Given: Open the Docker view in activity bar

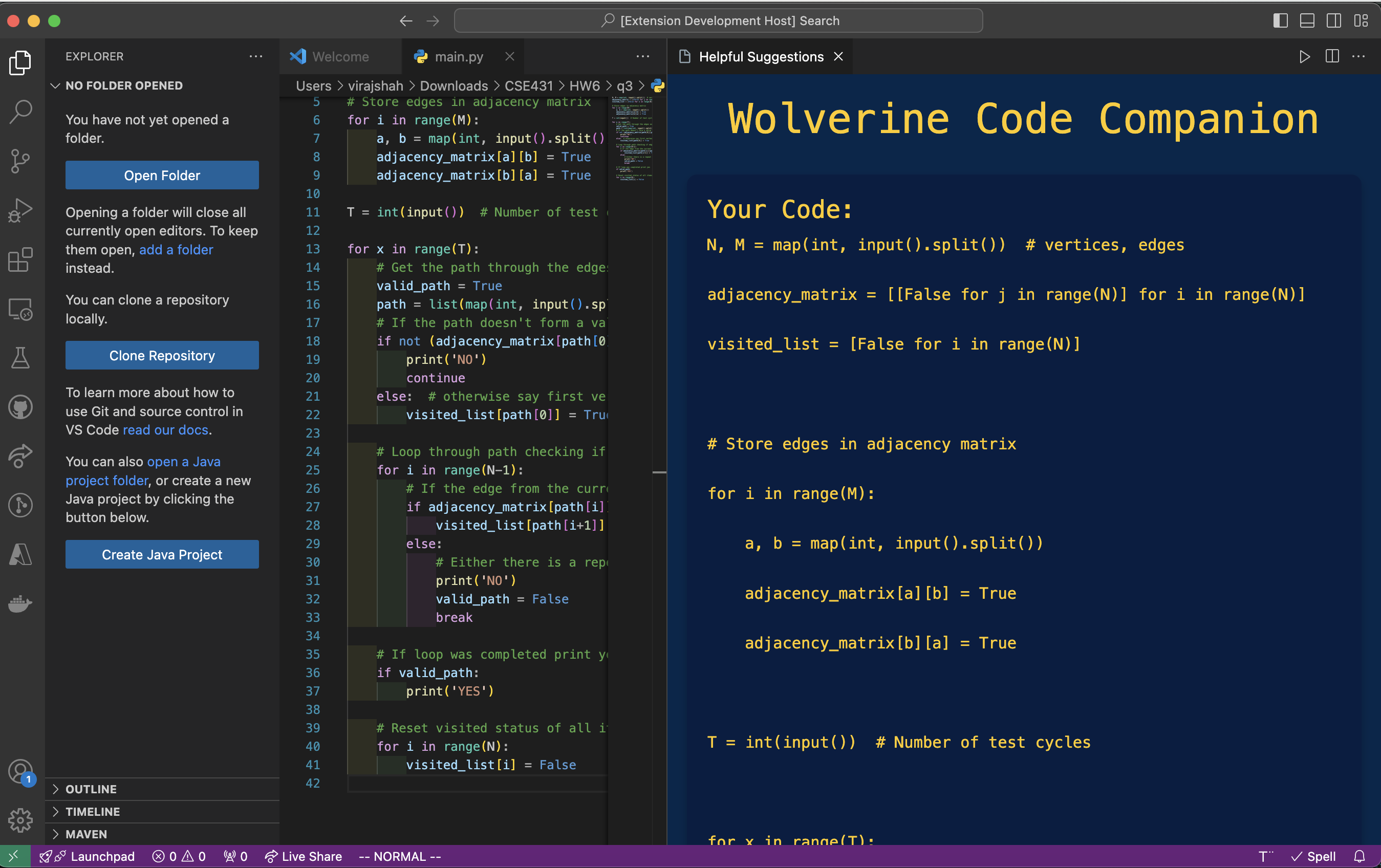Looking at the screenshot, I should pyautogui.click(x=20, y=604).
